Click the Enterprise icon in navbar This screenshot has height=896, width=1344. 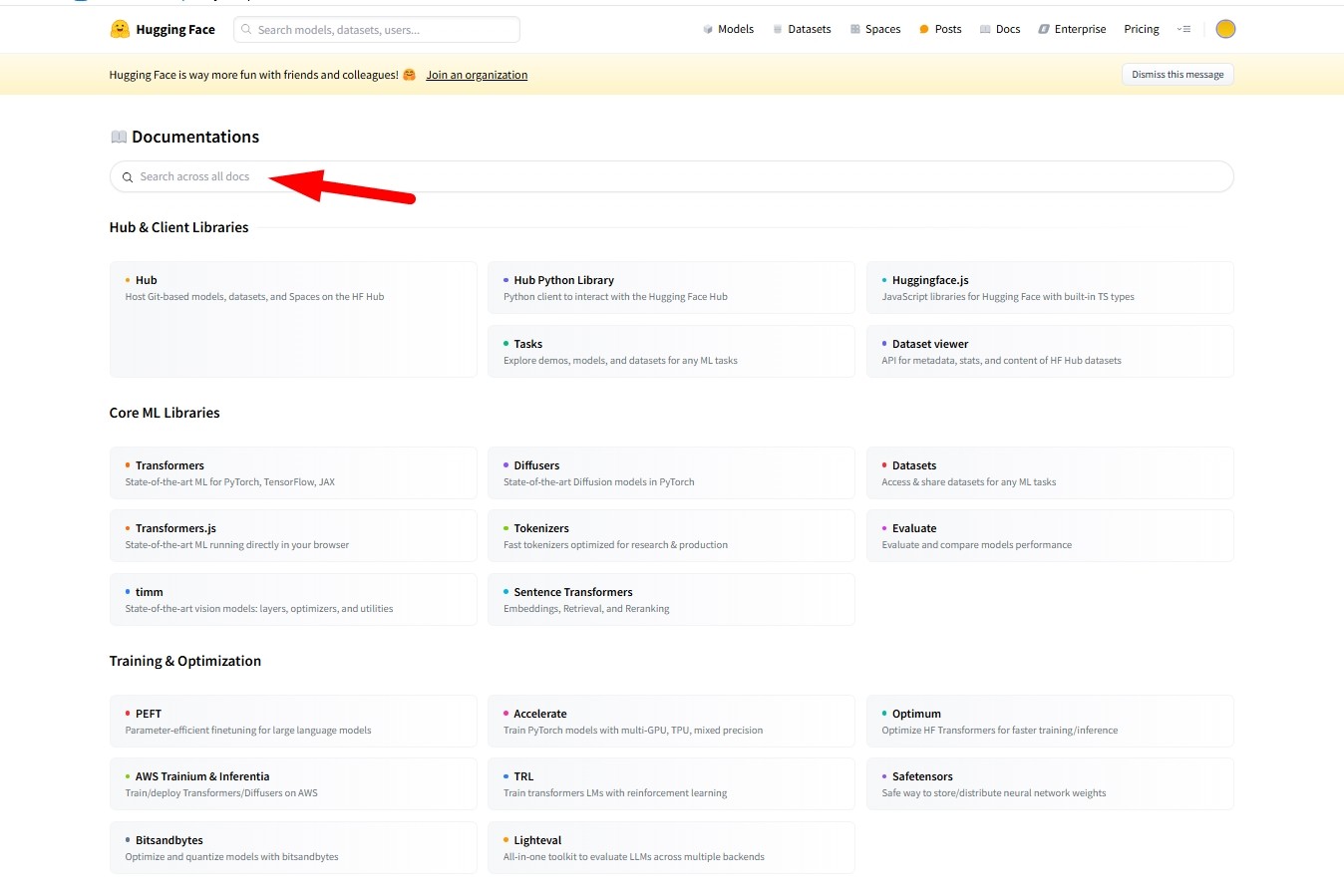coord(1044,30)
